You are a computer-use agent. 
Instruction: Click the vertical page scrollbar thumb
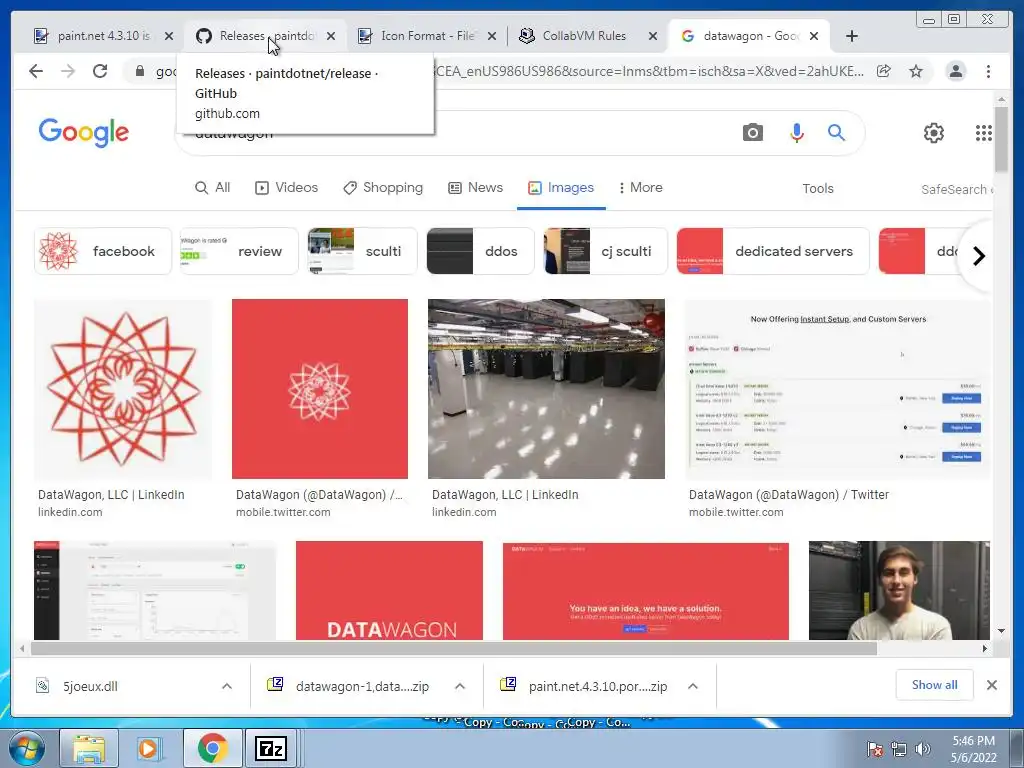pos(1001,139)
